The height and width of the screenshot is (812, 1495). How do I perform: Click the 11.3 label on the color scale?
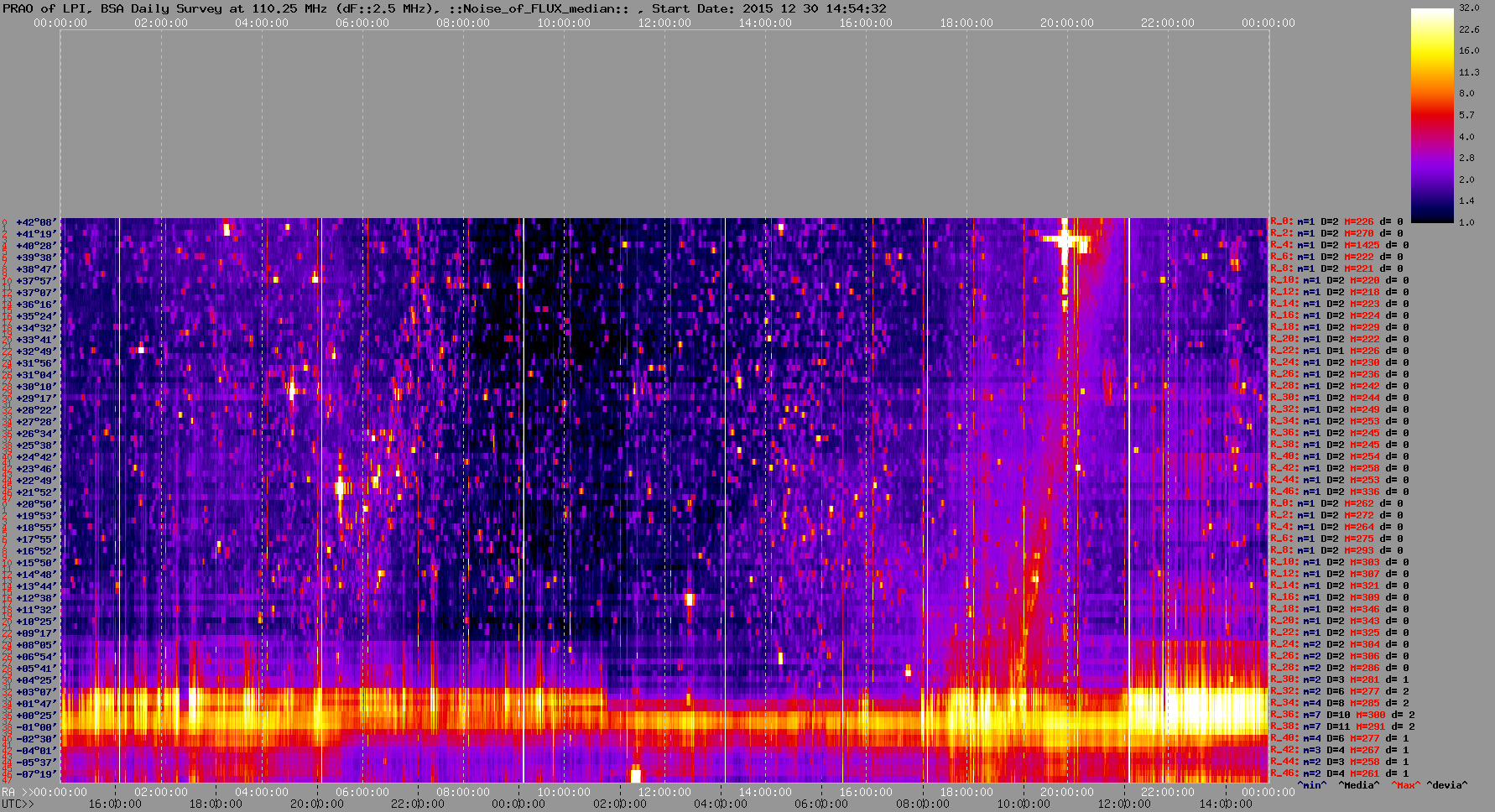(x=1469, y=72)
